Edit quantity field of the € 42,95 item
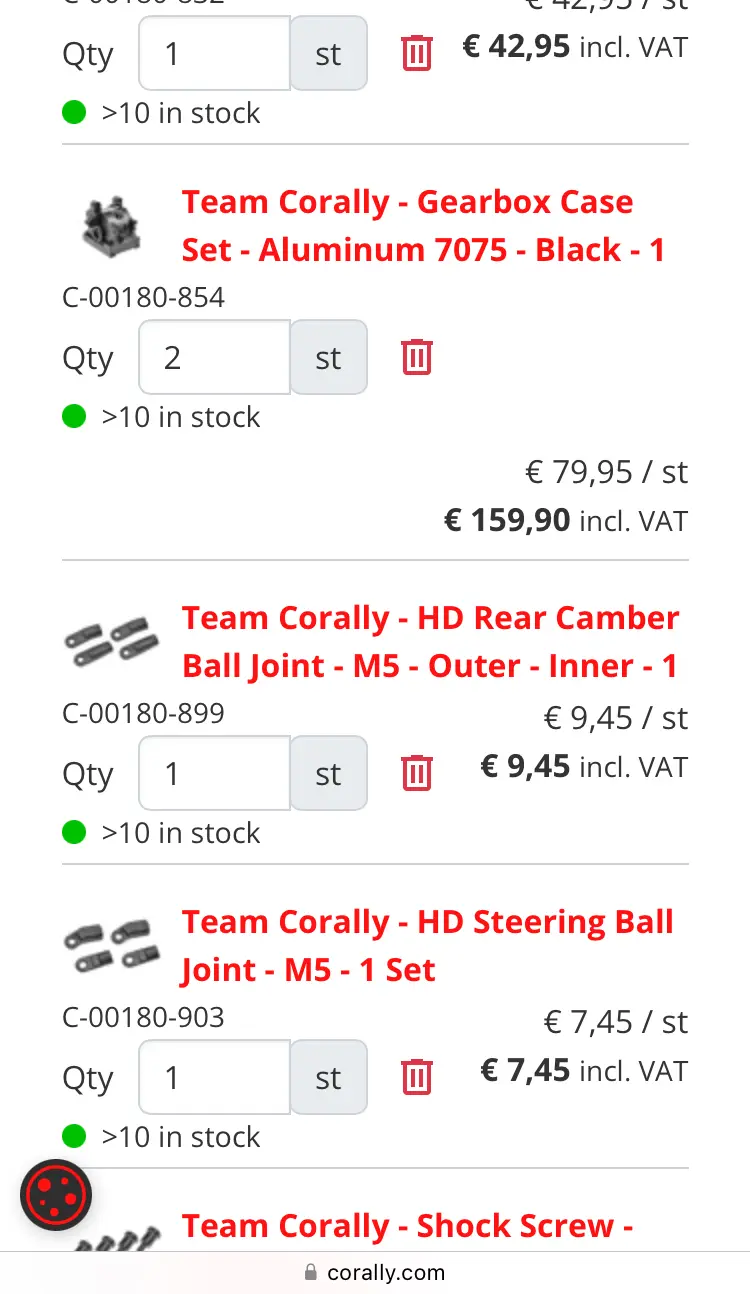Screen dimensions: 750x1294 [x=214, y=53]
